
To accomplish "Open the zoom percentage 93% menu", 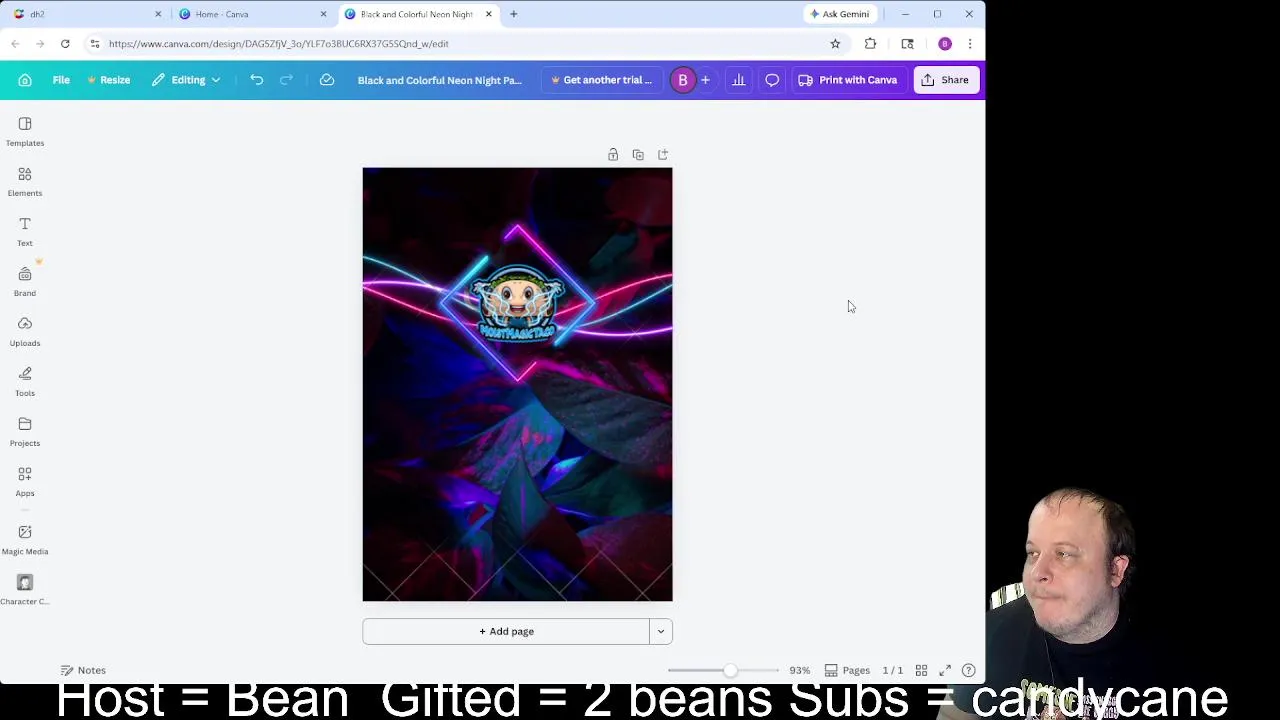I will click(x=799, y=670).
